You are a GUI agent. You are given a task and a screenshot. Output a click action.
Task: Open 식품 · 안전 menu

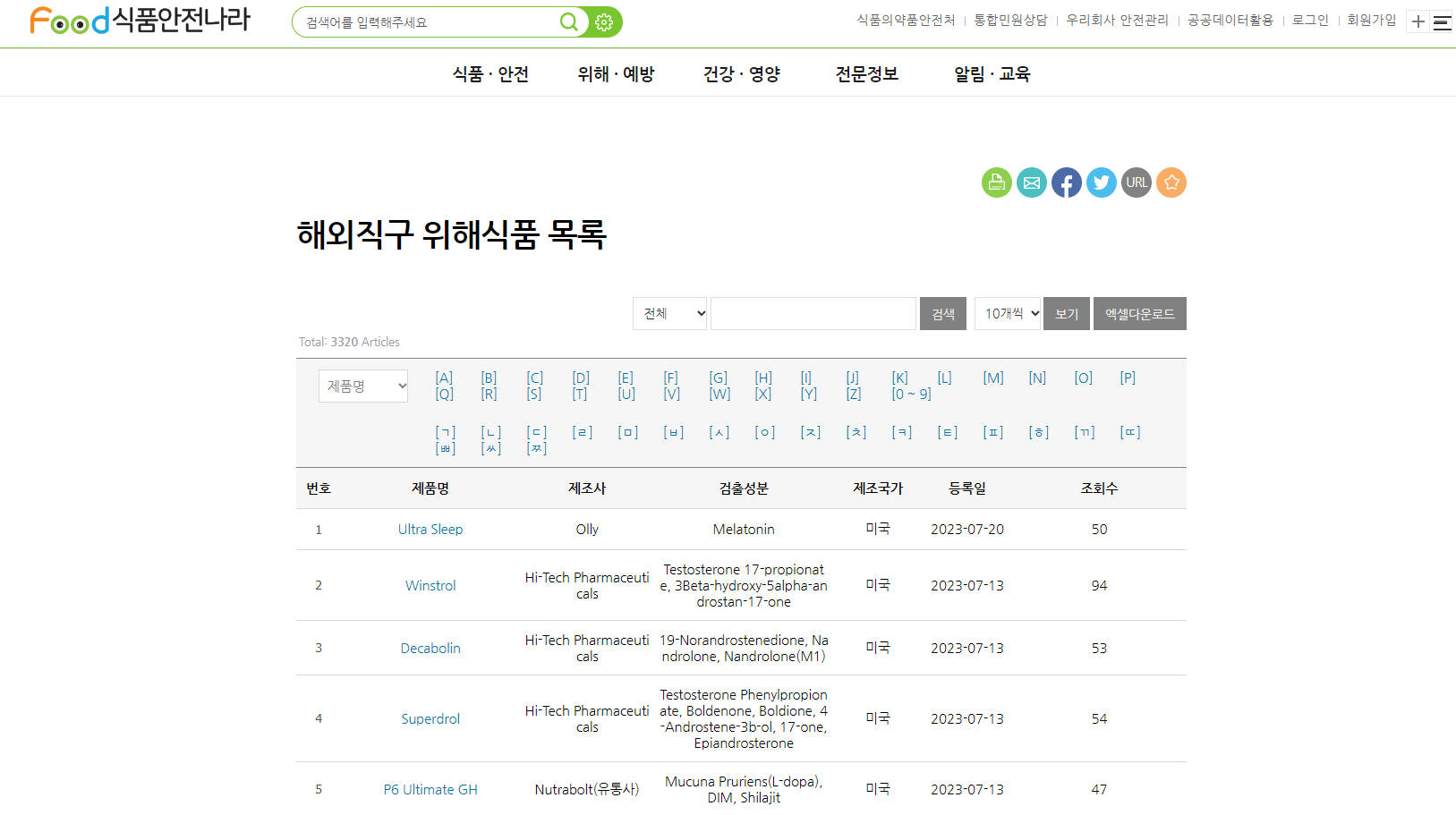click(x=490, y=73)
